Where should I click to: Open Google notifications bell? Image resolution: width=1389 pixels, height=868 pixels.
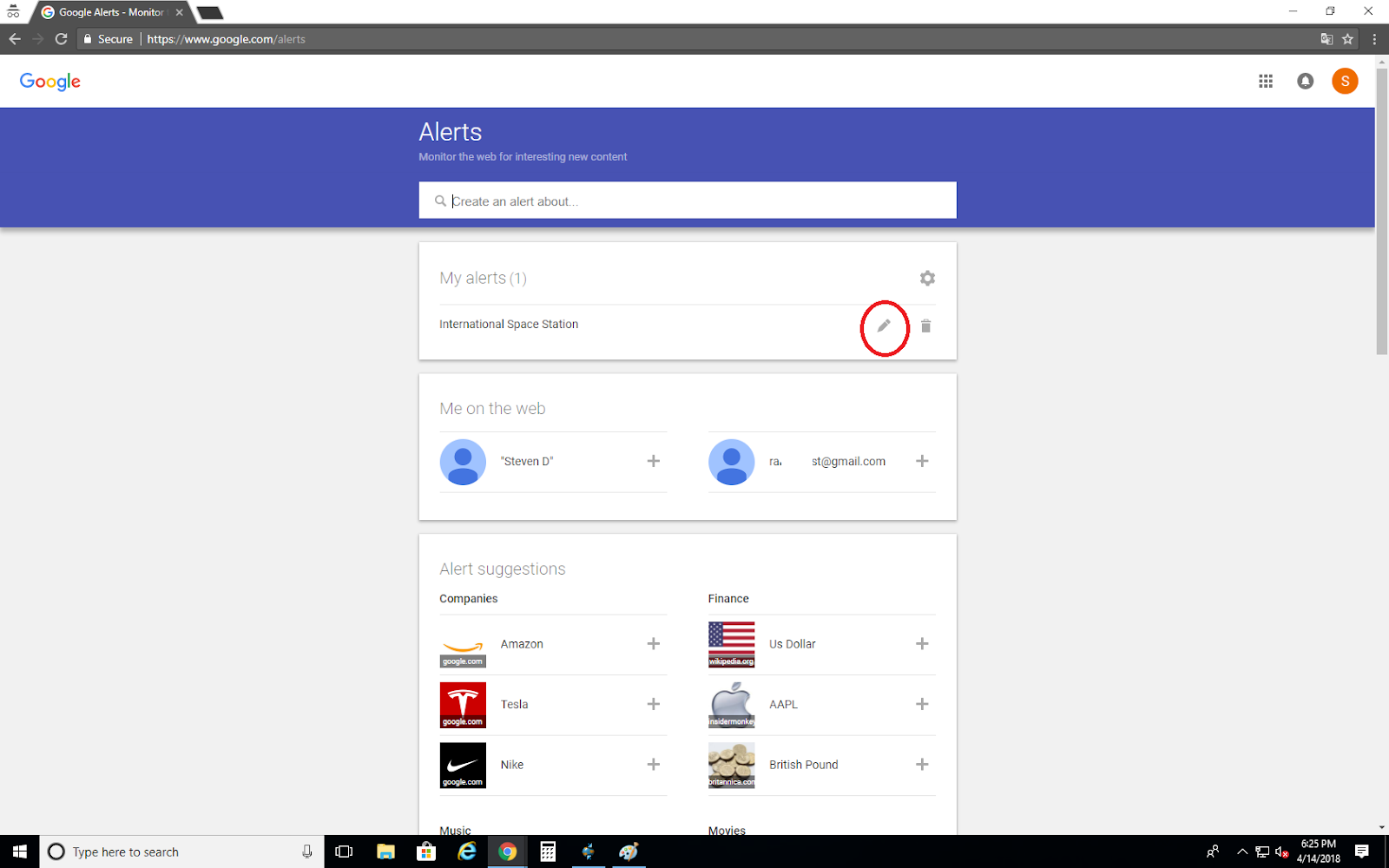click(1305, 81)
